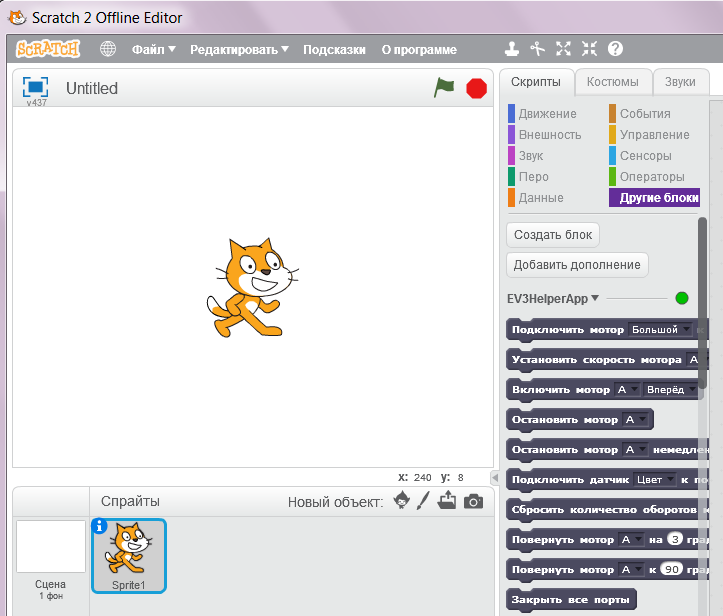
Task: Switch the stage to full screen mode
Action: pos(36,87)
